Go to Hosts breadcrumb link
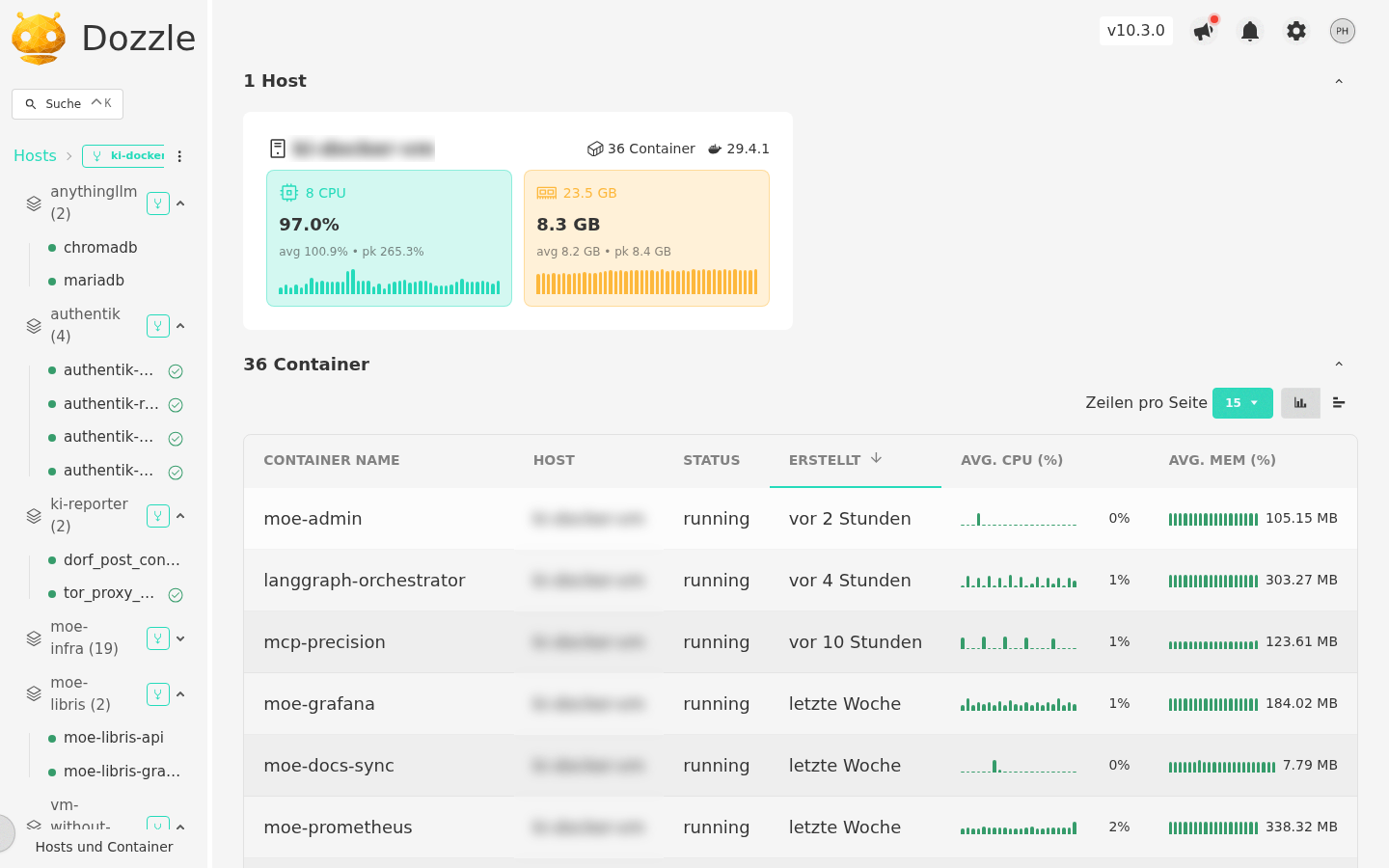The height and width of the screenshot is (868, 1389). pos(35,155)
